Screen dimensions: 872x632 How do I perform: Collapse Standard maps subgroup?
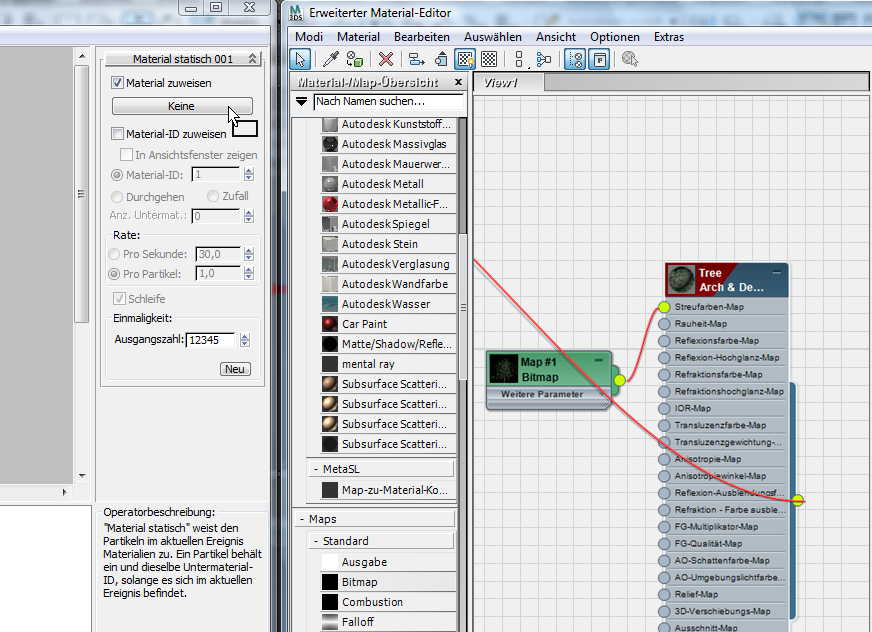[316, 541]
